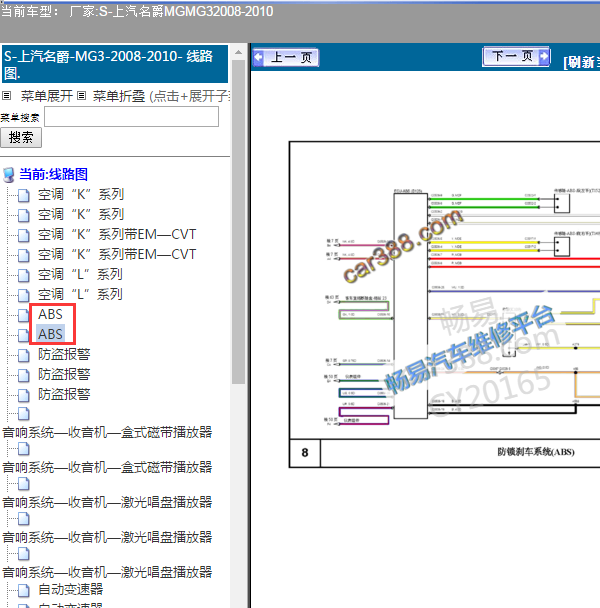Open second 空调 "K" 系列 entry
This screenshot has height=608, width=600.
81,214
